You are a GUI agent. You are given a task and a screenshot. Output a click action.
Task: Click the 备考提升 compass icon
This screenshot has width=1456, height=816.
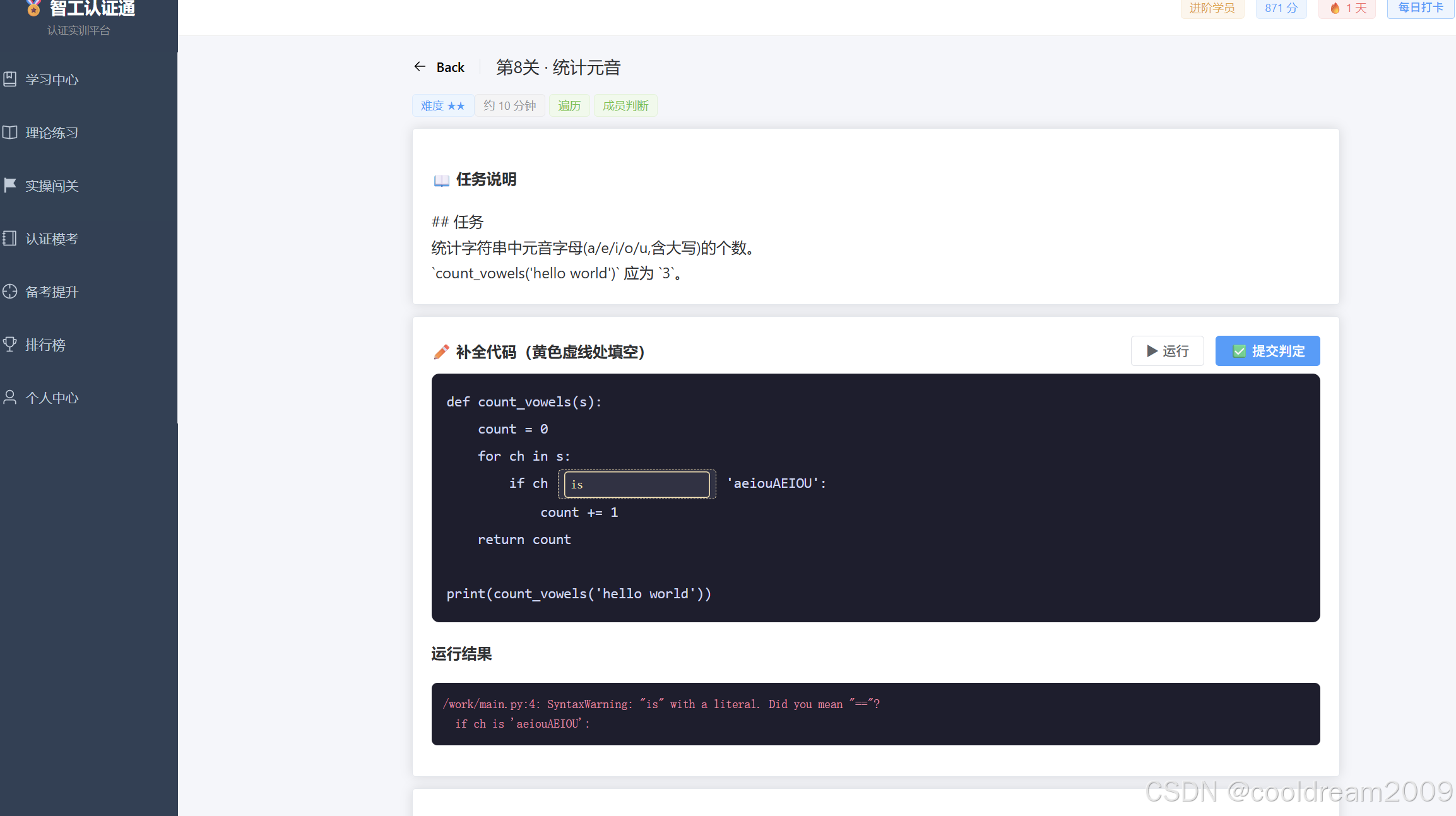9,291
